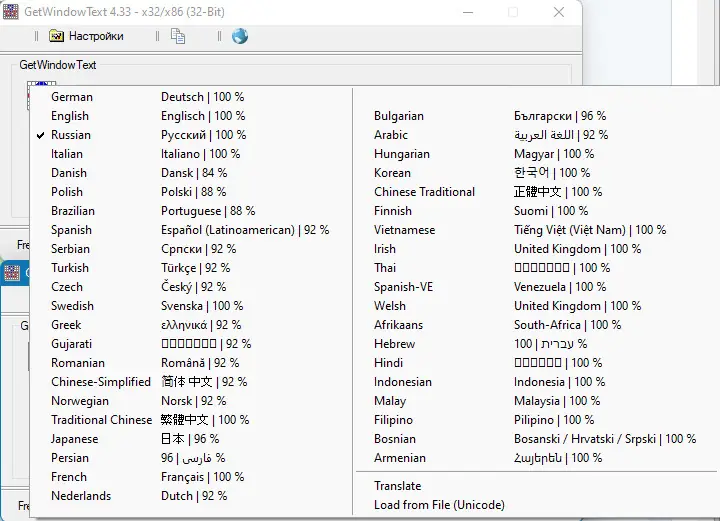Choose Arabic language
The image size is (720, 521).
[536, 135]
